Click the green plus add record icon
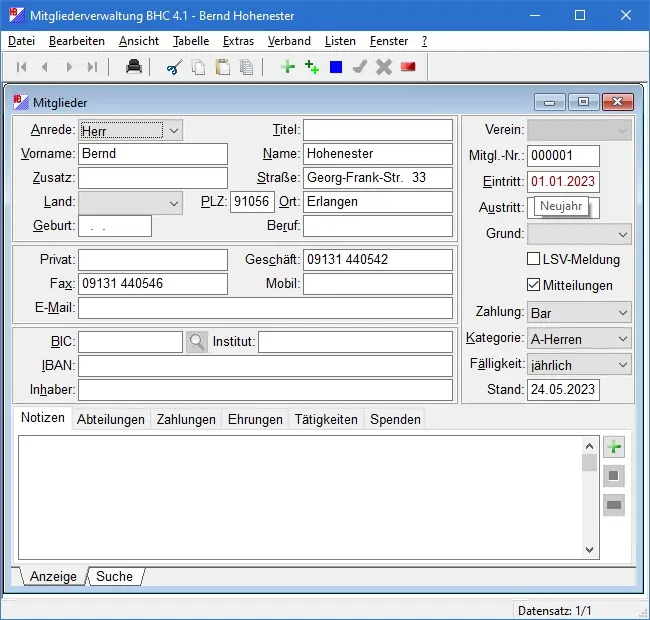The image size is (650, 620). pyautogui.click(x=288, y=67)
